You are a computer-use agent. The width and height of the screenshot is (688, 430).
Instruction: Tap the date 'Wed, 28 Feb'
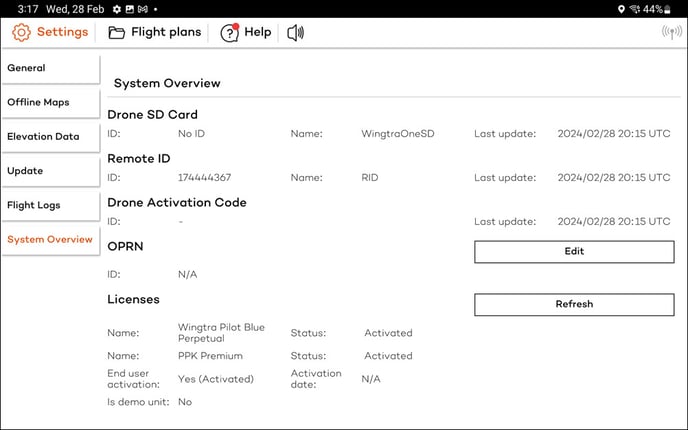[x=75, y=9]
